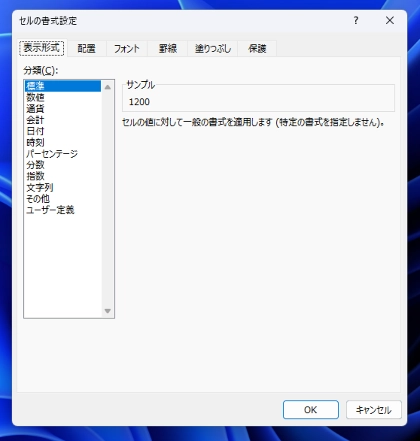Open the 保護 tab
Image resolution: width=420 pixels, height=441 pixels.
[x=257, y=49]
